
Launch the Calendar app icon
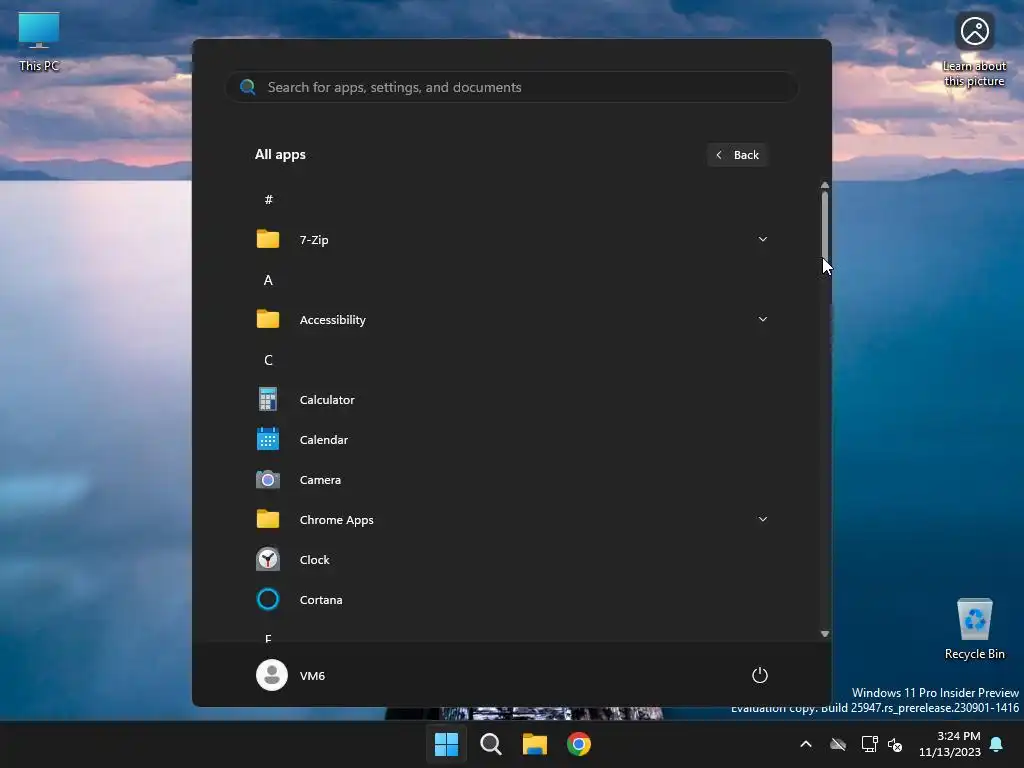coord(268,439)
